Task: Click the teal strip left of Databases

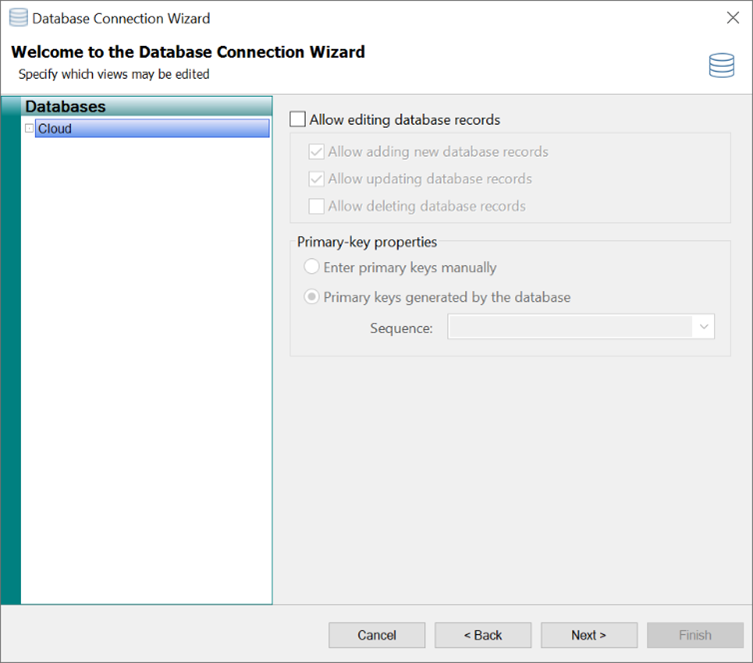Action: (x=10, y=350)
